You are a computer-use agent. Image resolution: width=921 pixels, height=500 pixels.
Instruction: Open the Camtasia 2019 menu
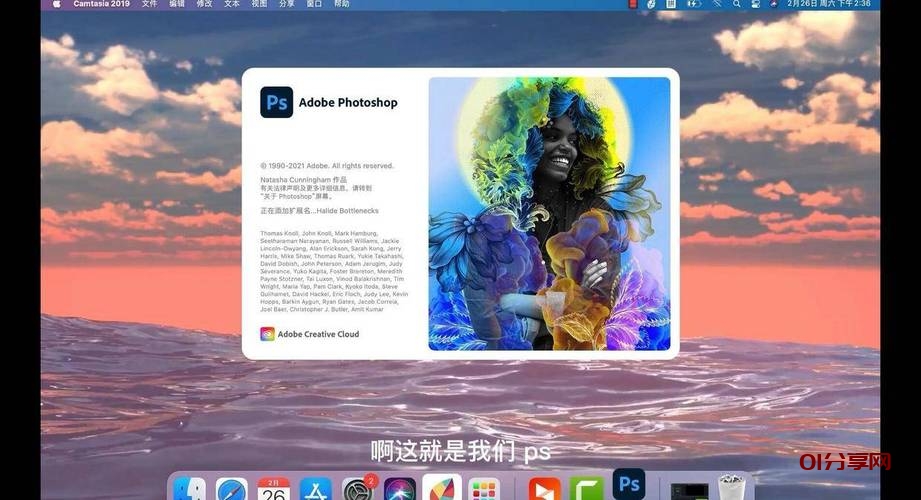(x=102, y=4)
